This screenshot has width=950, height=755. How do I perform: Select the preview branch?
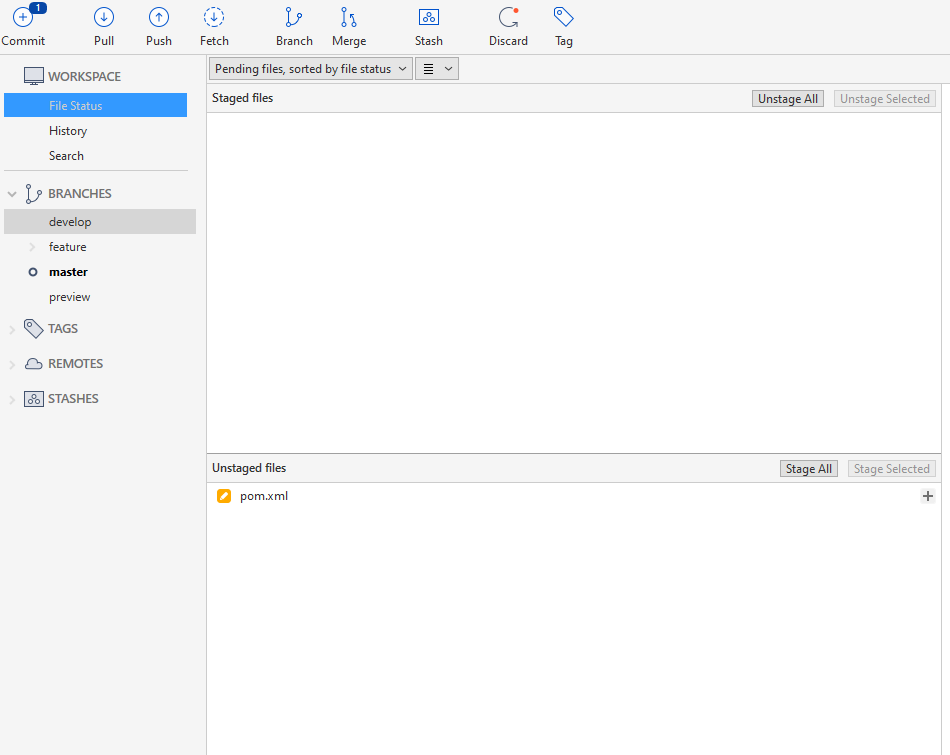click(x=70, y=297)
